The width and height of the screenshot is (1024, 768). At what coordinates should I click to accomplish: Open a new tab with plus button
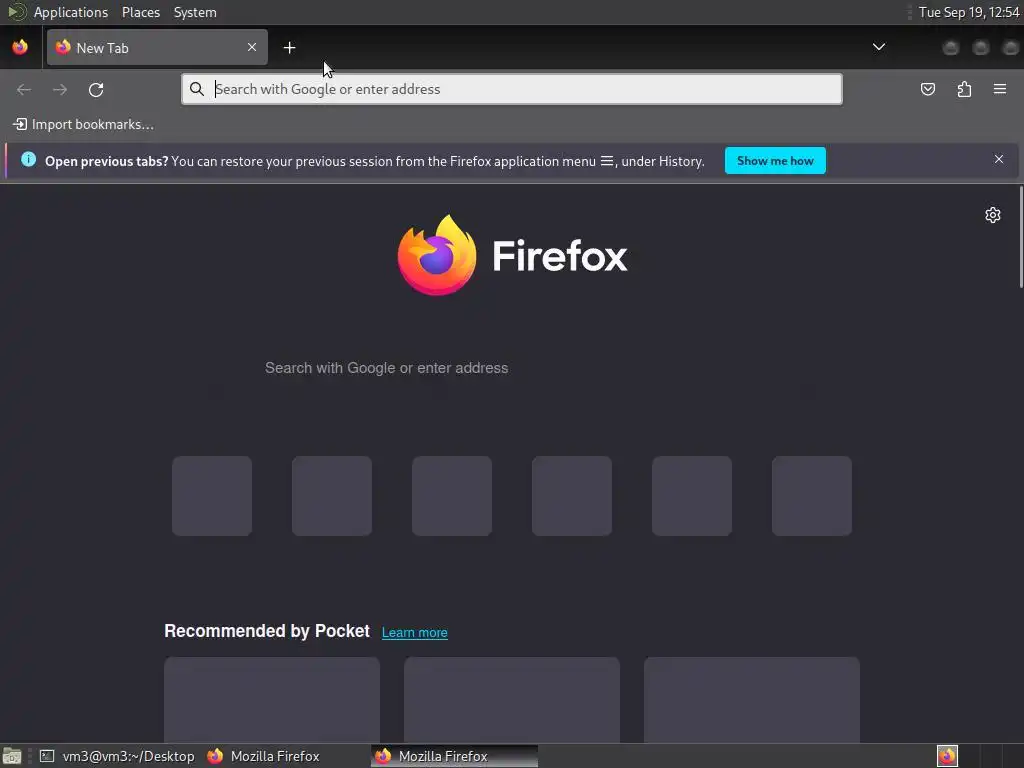tap(289, 48)
